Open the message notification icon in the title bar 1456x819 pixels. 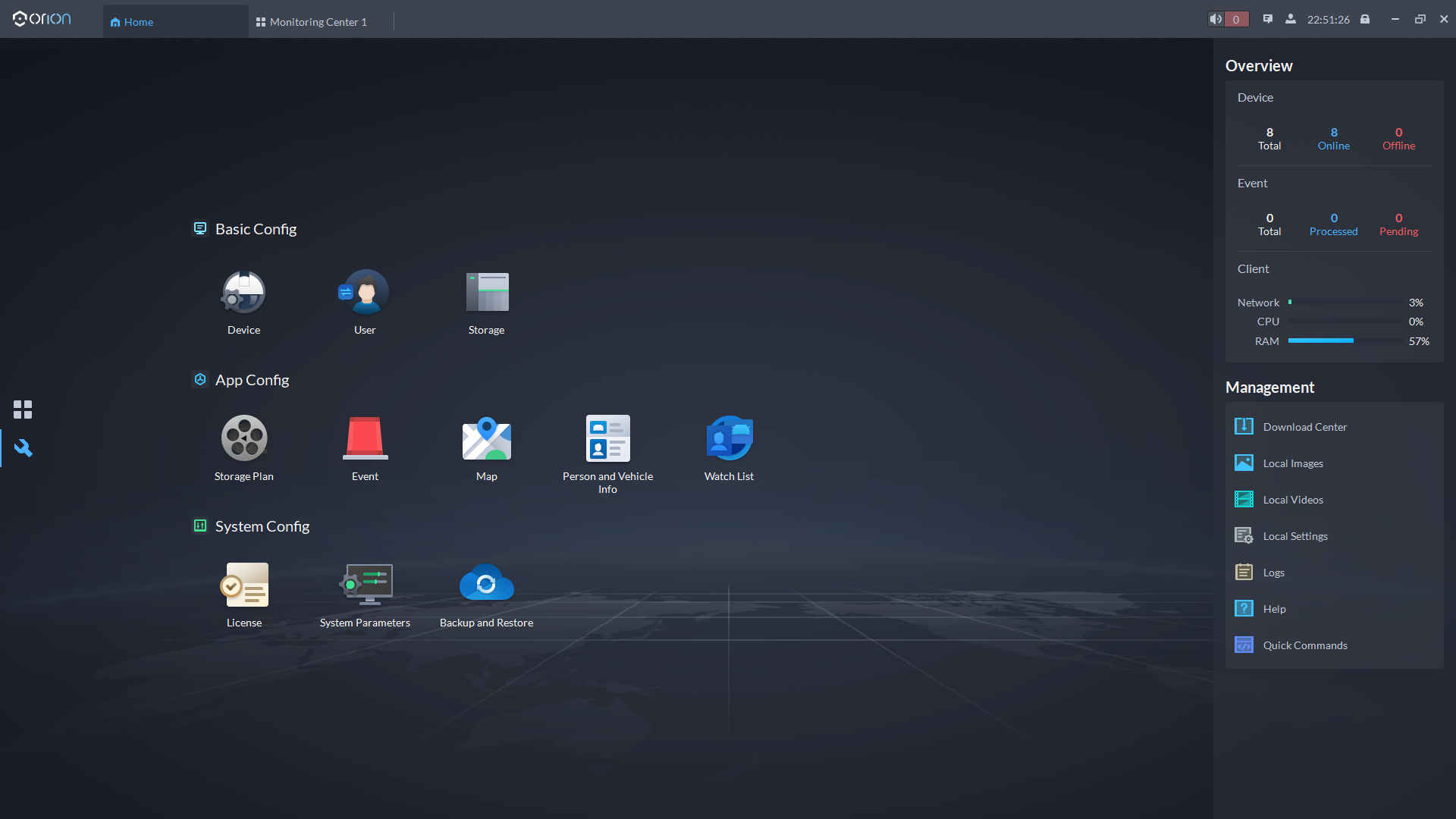pos(1268,20)
